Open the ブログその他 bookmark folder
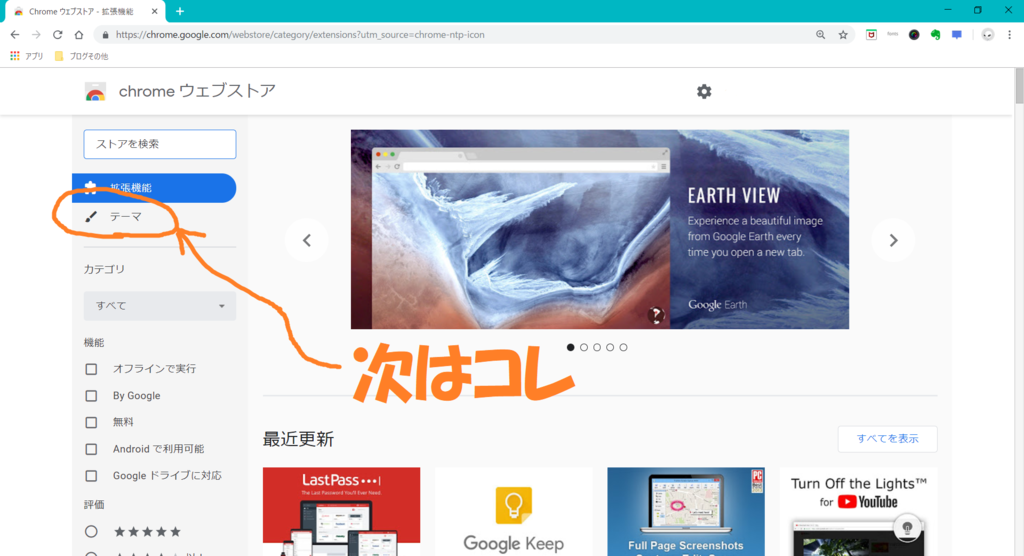Viewport: 1024px width, 556px height. [x=82, y=56]
